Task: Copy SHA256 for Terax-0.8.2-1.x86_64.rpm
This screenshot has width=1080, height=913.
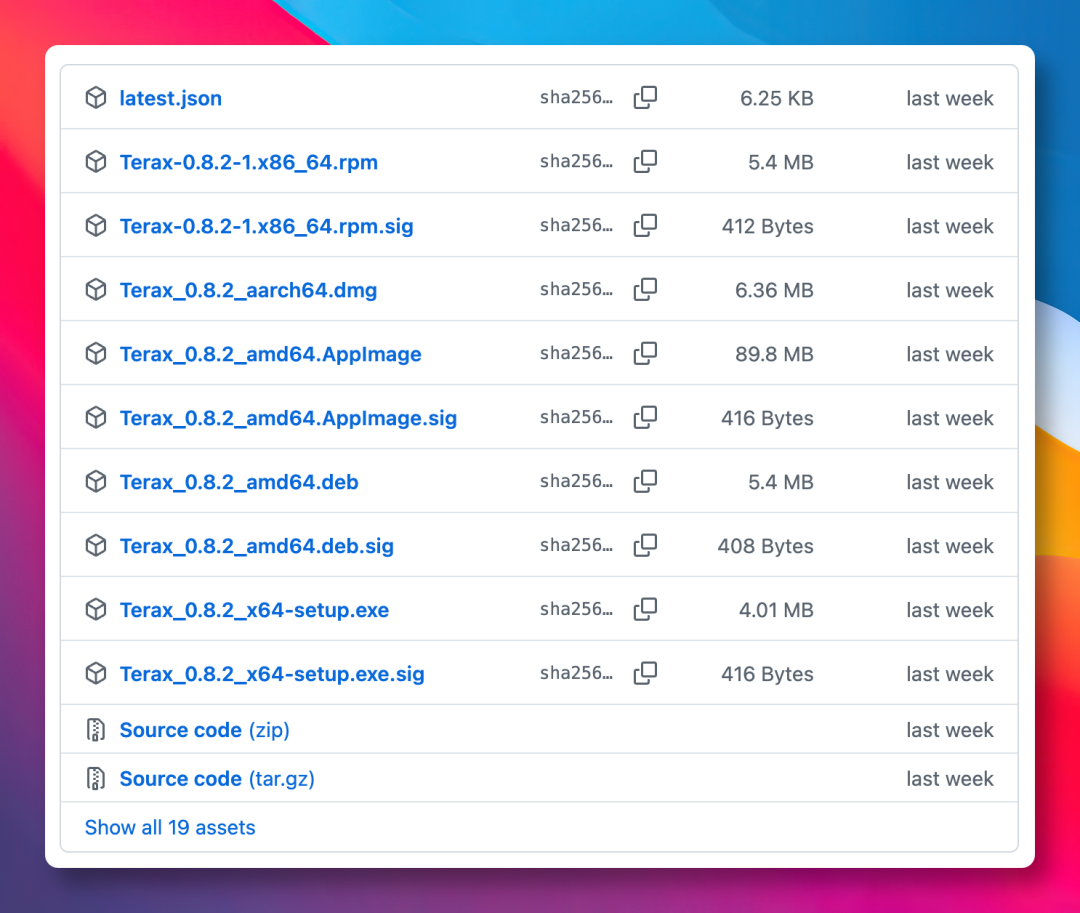Action: (x=645, y=162)
